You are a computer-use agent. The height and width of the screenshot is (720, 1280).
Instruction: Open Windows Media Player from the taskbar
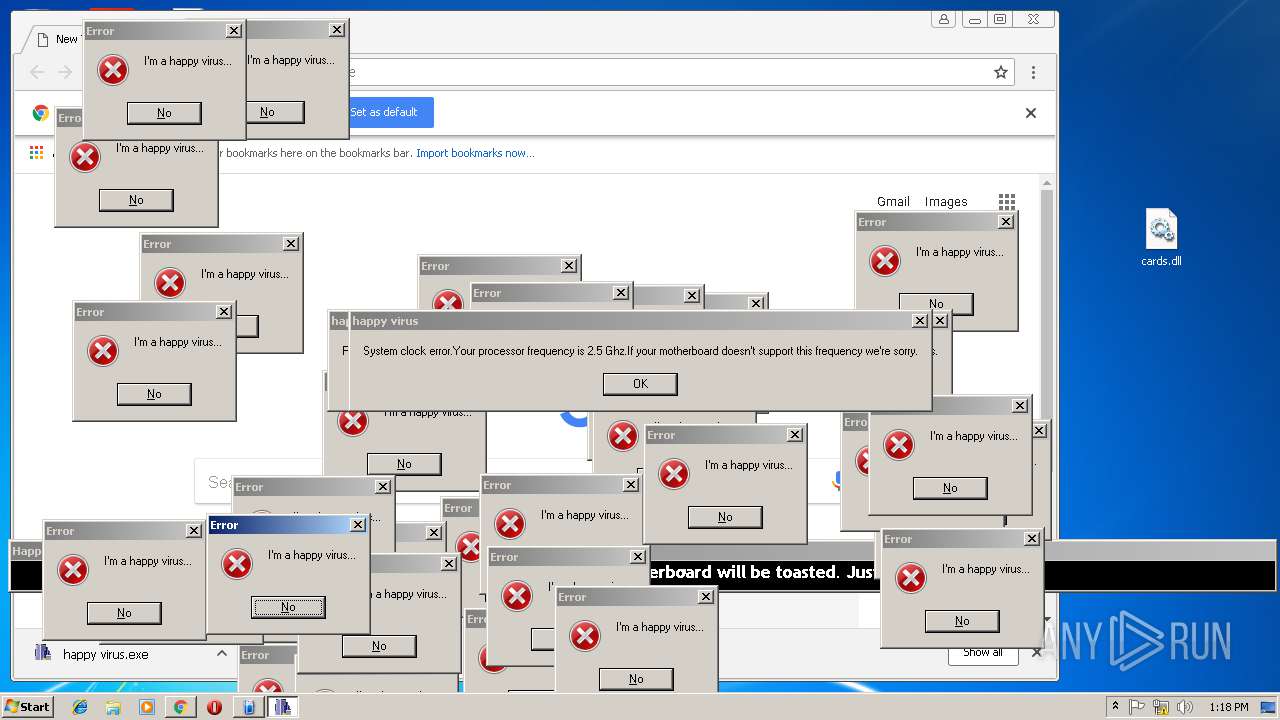[147, 707]
